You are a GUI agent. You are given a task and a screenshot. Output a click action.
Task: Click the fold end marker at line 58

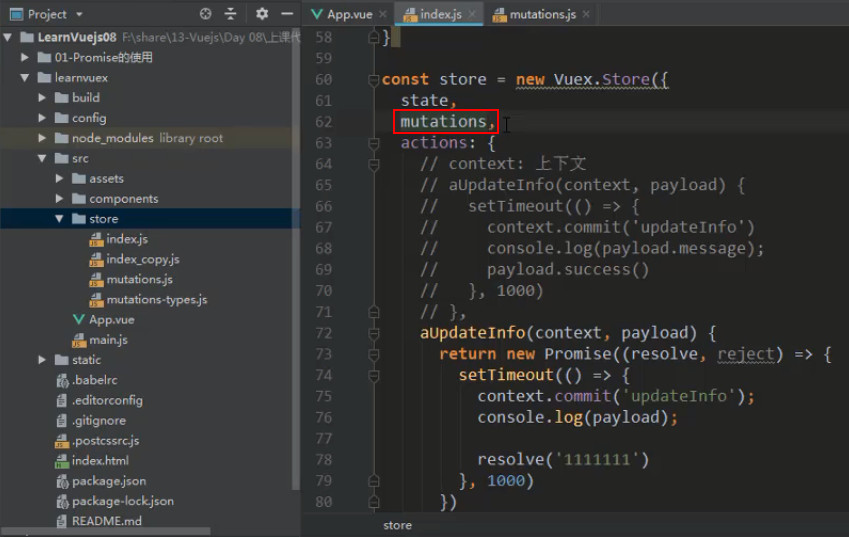pyautogui.click(x=373, y=37)
